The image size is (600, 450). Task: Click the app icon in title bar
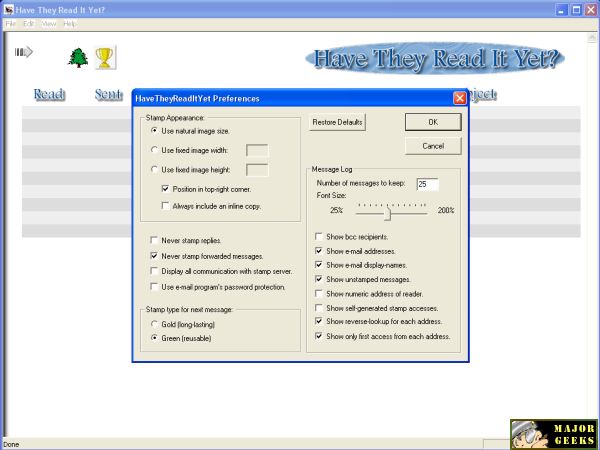(8, 10)
